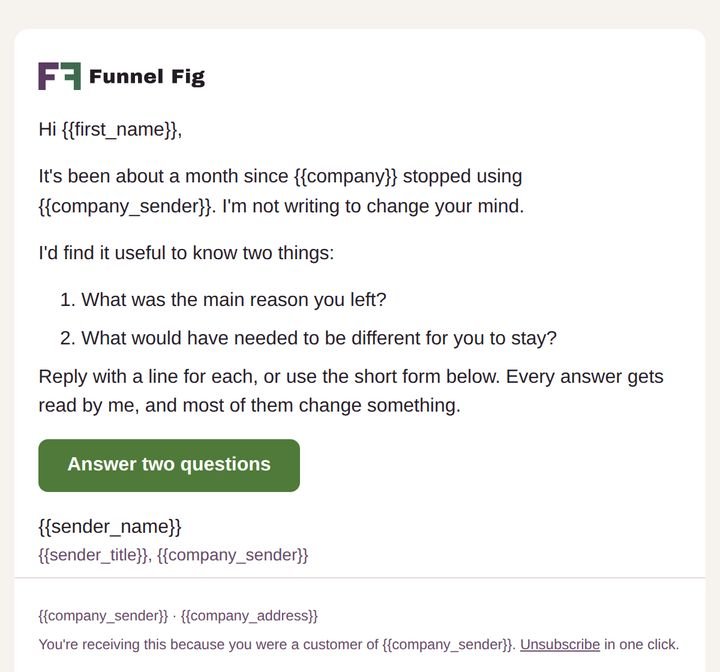The image size is (720, 672).
Task: Click the 'I'd find it useful' sentence
Action: click(186, 253)
